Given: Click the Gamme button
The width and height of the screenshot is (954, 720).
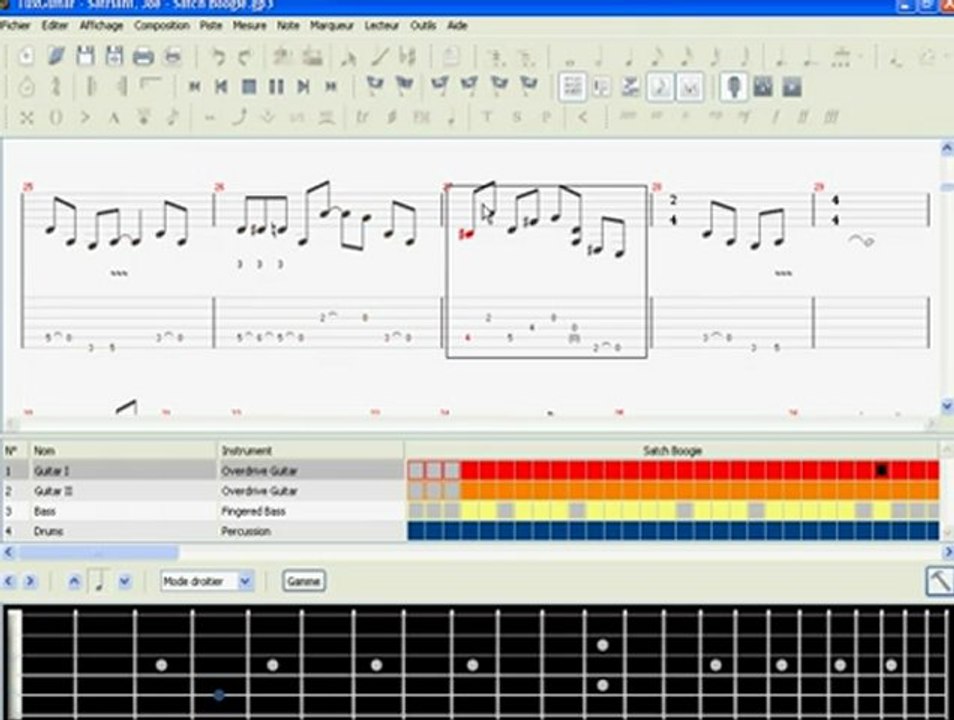Looking at the screenshot, I should click(x=303, y=581).
